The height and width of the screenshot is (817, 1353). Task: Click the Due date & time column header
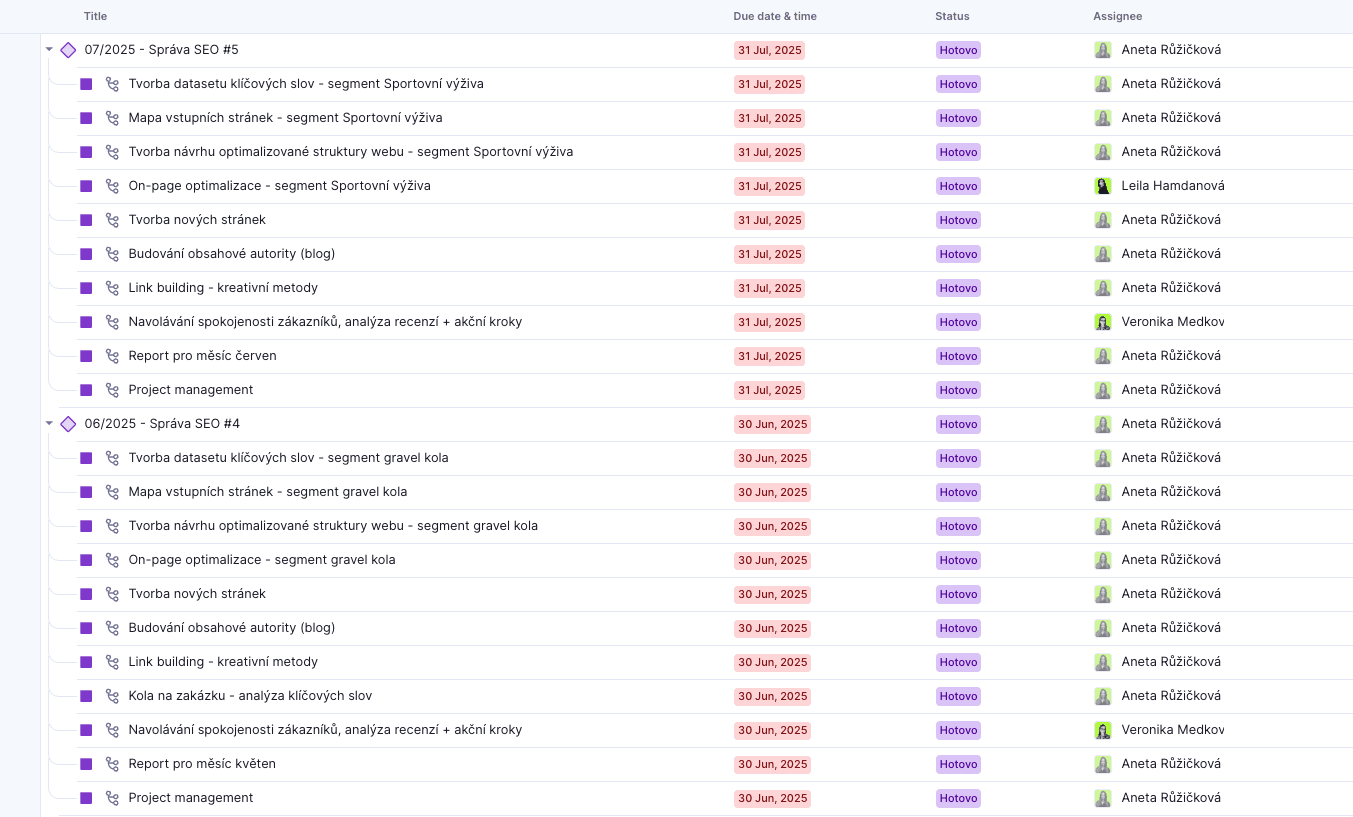pyautogui.click(x=775, y=16)
